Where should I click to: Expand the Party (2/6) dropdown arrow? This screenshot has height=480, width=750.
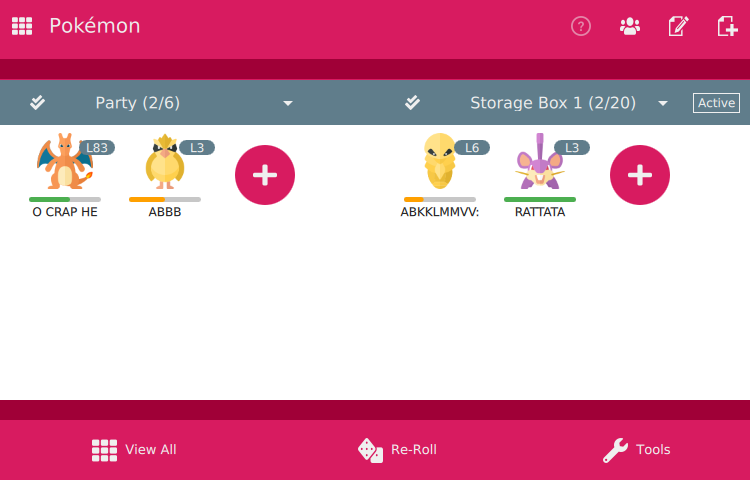coord(288,103)
